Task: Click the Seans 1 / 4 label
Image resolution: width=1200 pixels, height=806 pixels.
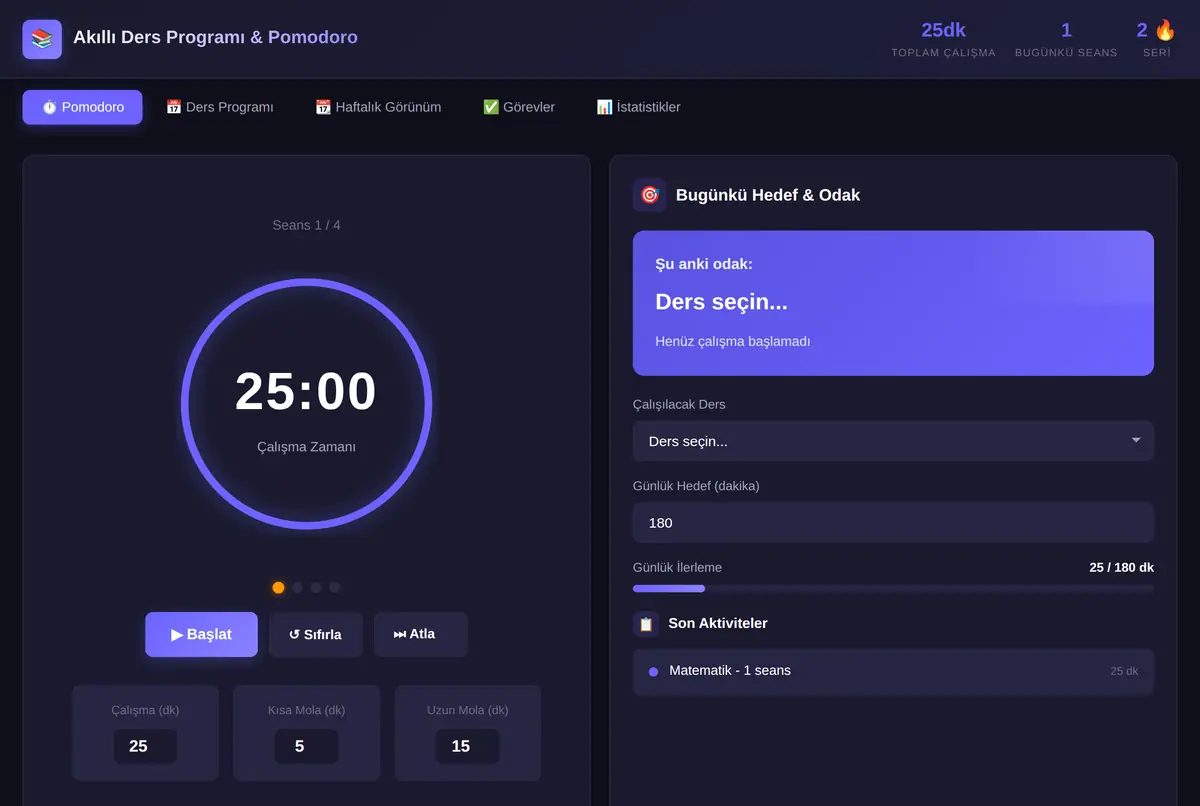Action: (x=306, y=225)
